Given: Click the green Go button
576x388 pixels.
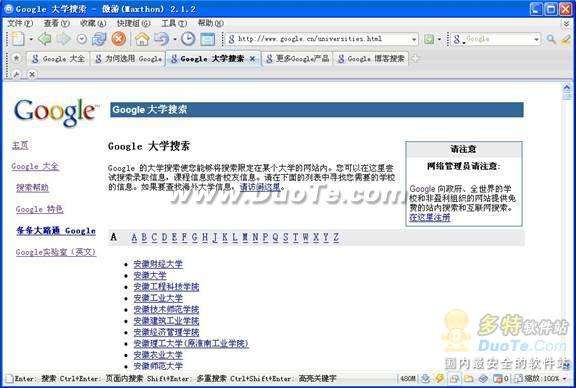Looking at the screenshot, I should tap(429, 39).
